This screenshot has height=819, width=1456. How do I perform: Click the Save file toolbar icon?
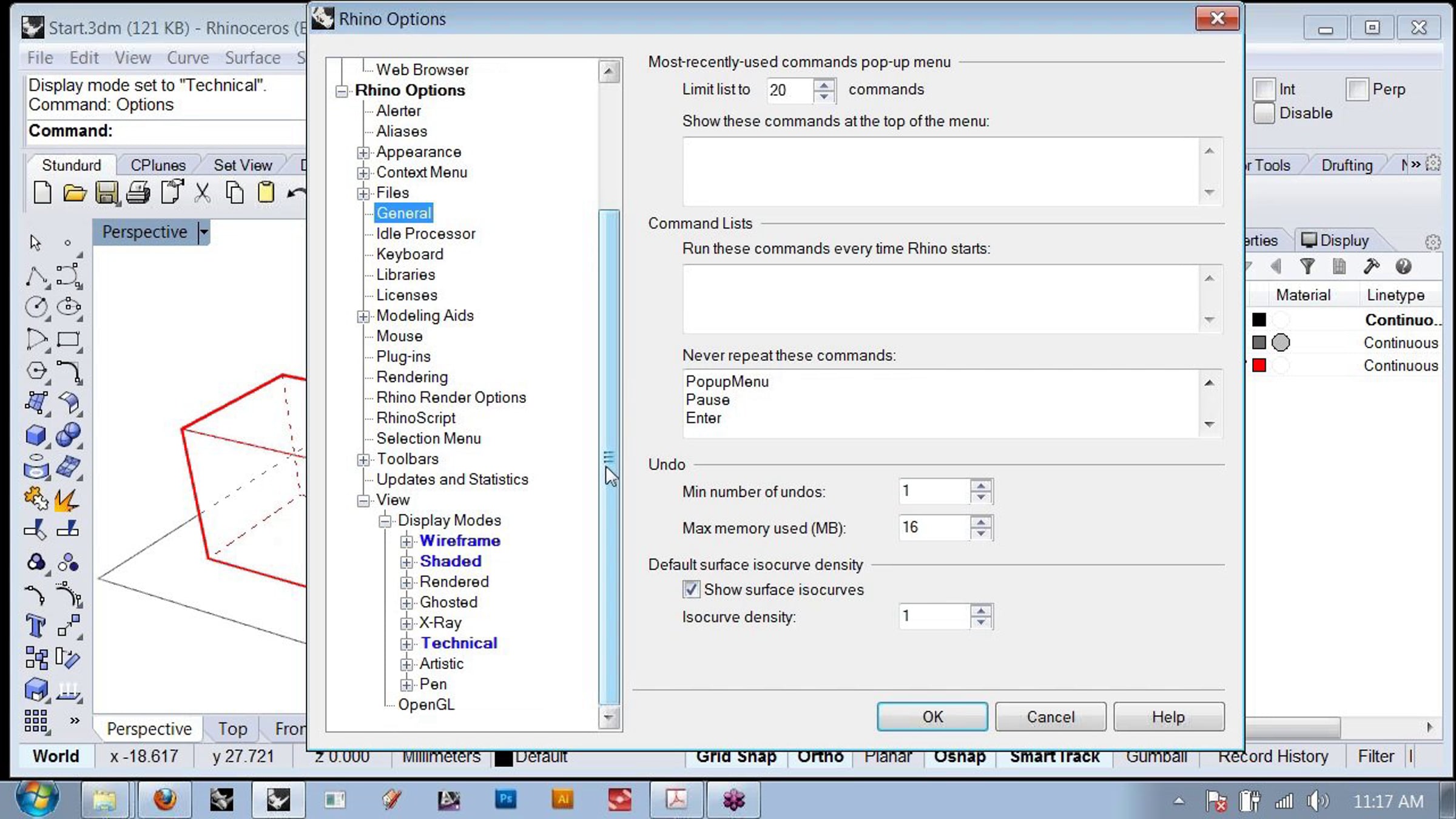click(x=106, y=193)
